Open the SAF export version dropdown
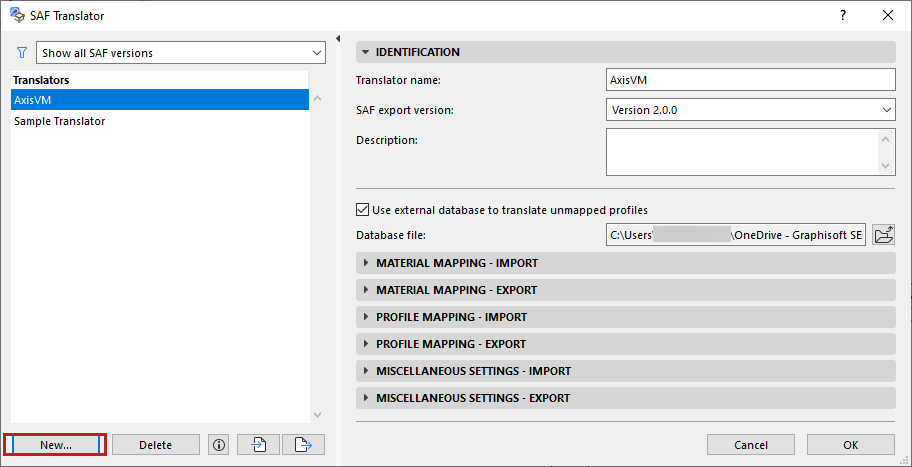This screenshot has width=912, height=467. [750, 110]
